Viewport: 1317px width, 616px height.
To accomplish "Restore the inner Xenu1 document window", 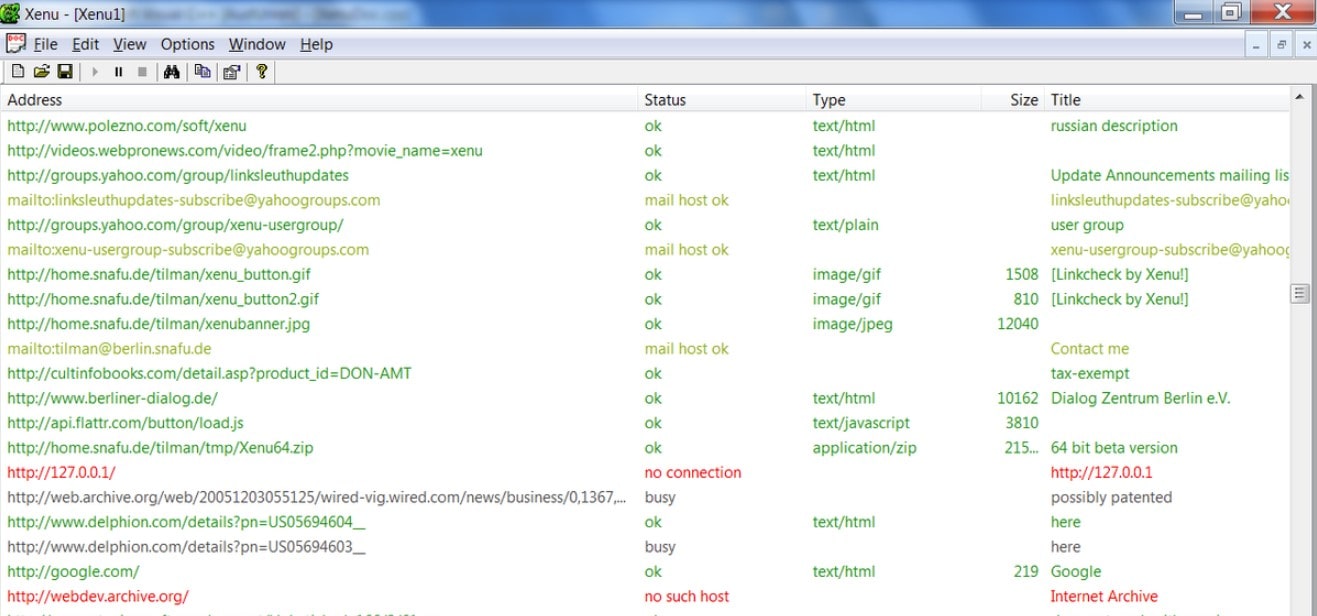I will point(1282,45).
